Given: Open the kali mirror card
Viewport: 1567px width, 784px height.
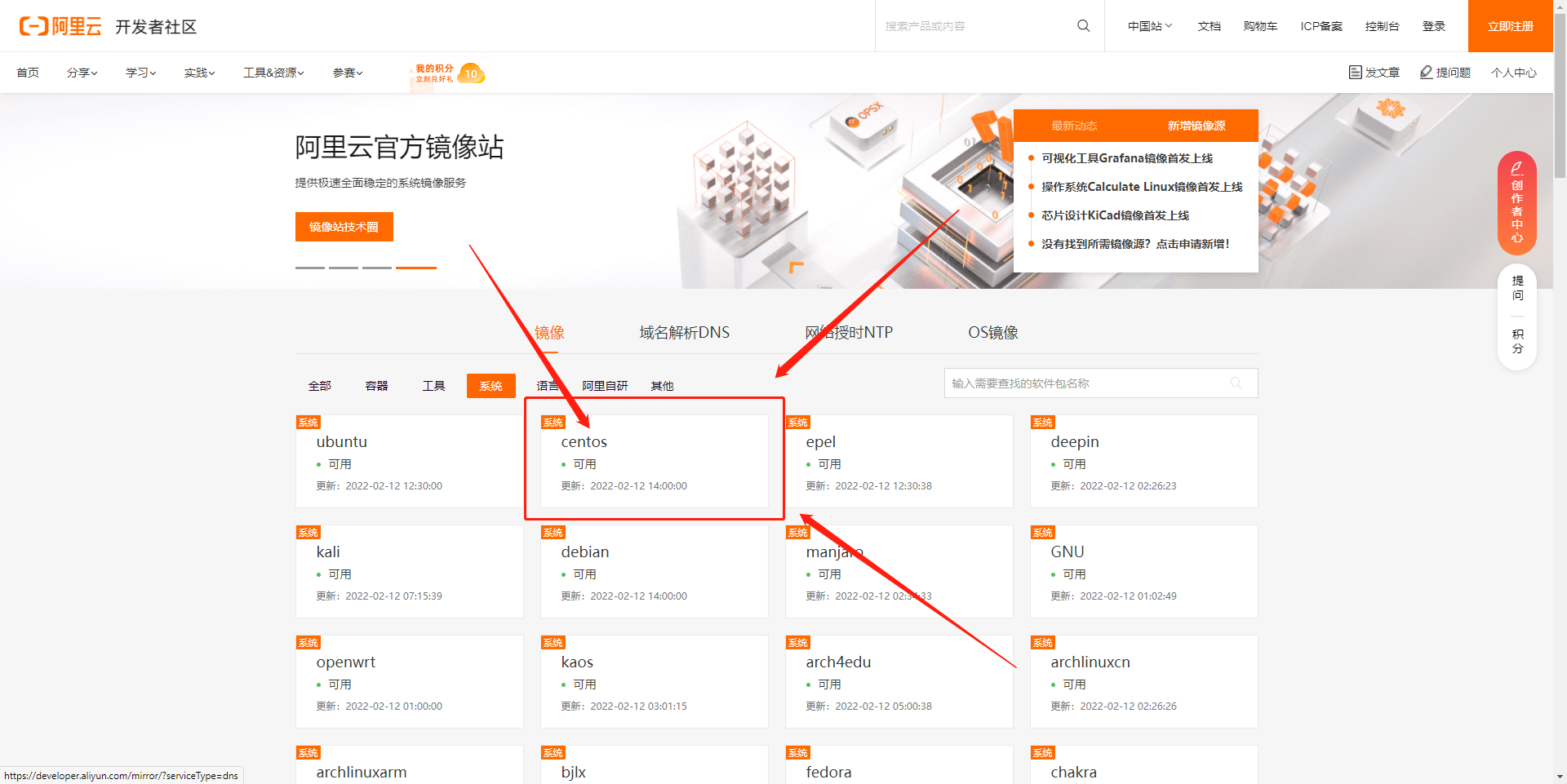Looking at the screenshot, I should point(409,572).
